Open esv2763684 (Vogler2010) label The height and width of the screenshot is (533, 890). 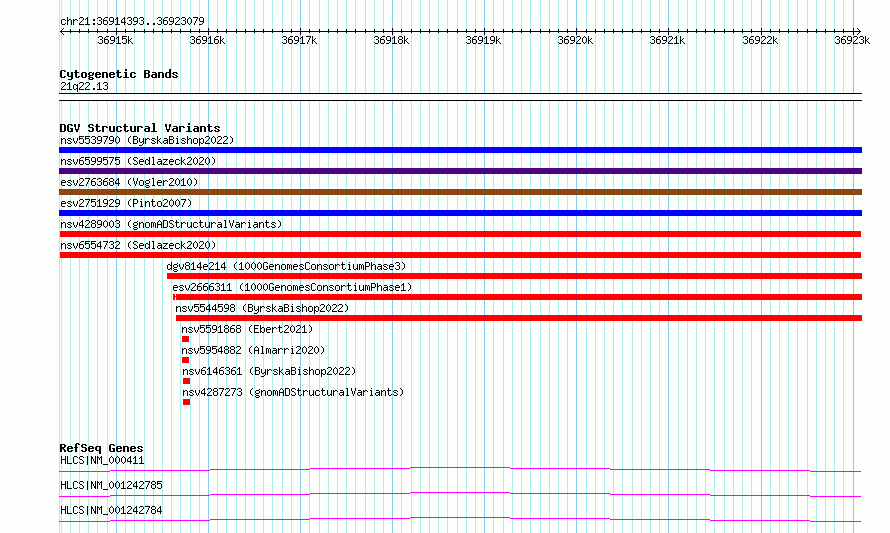click(129, 182)
